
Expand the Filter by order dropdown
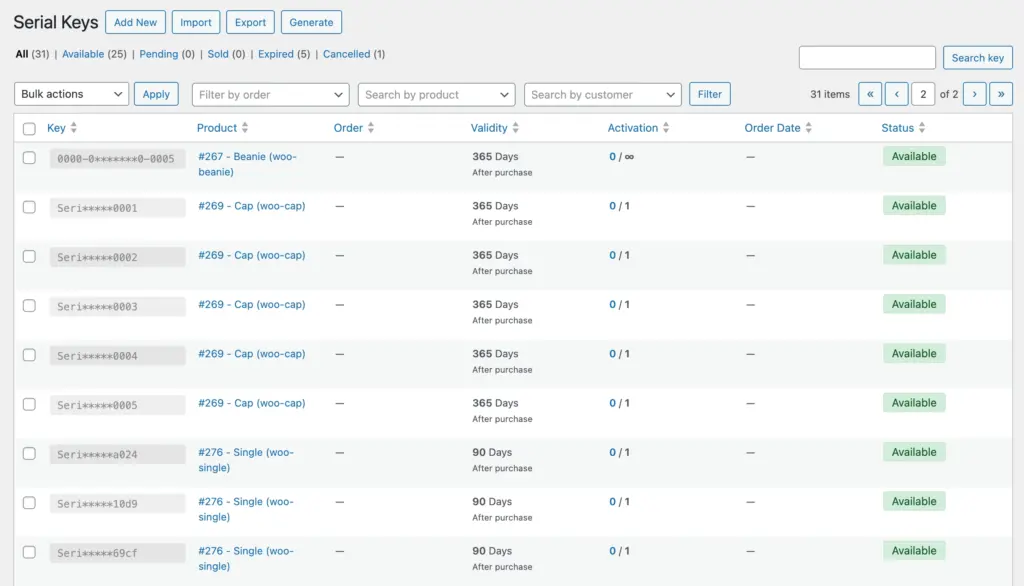pos(270,94)
